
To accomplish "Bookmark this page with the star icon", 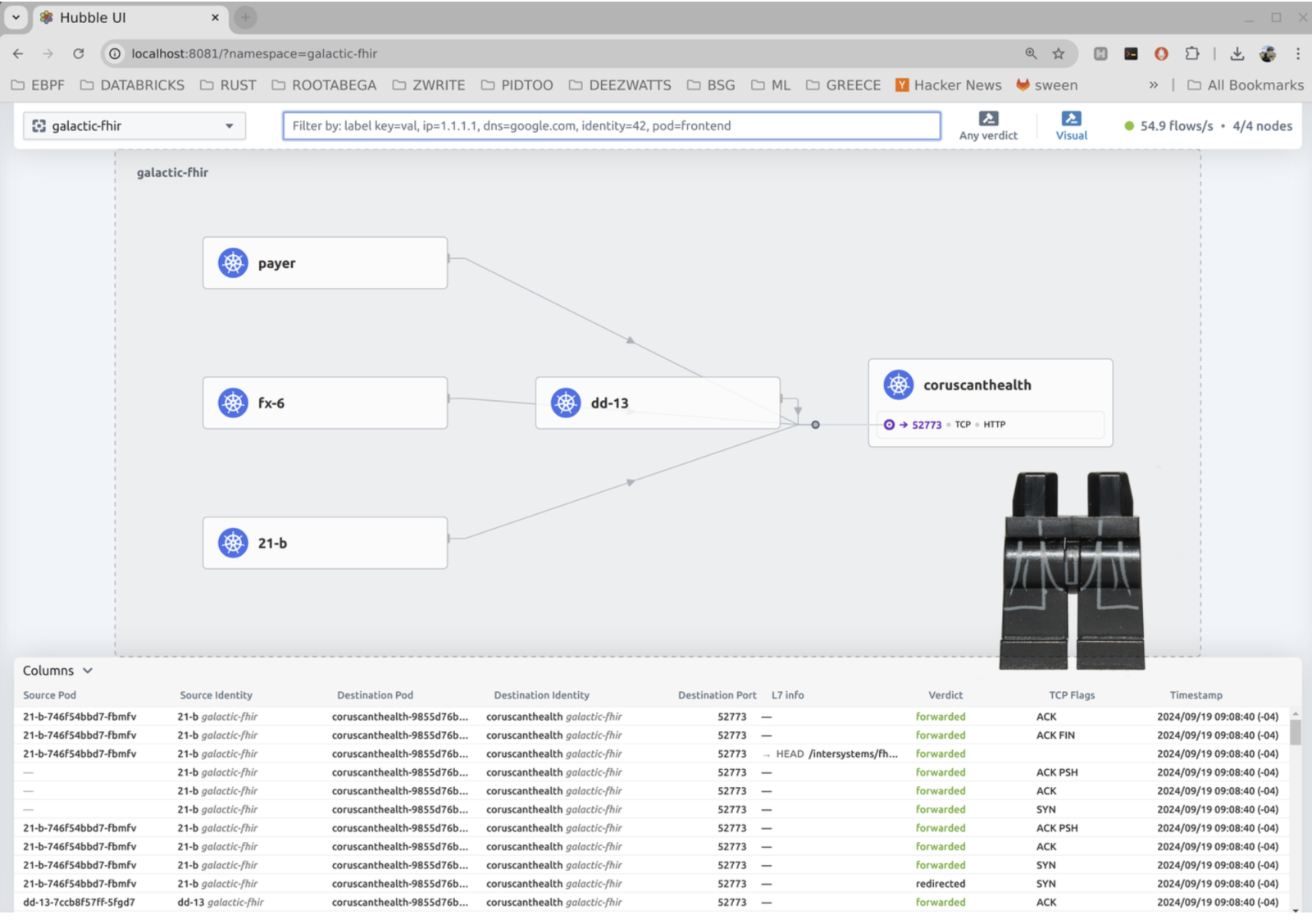I will click(x=1059, y=53).
